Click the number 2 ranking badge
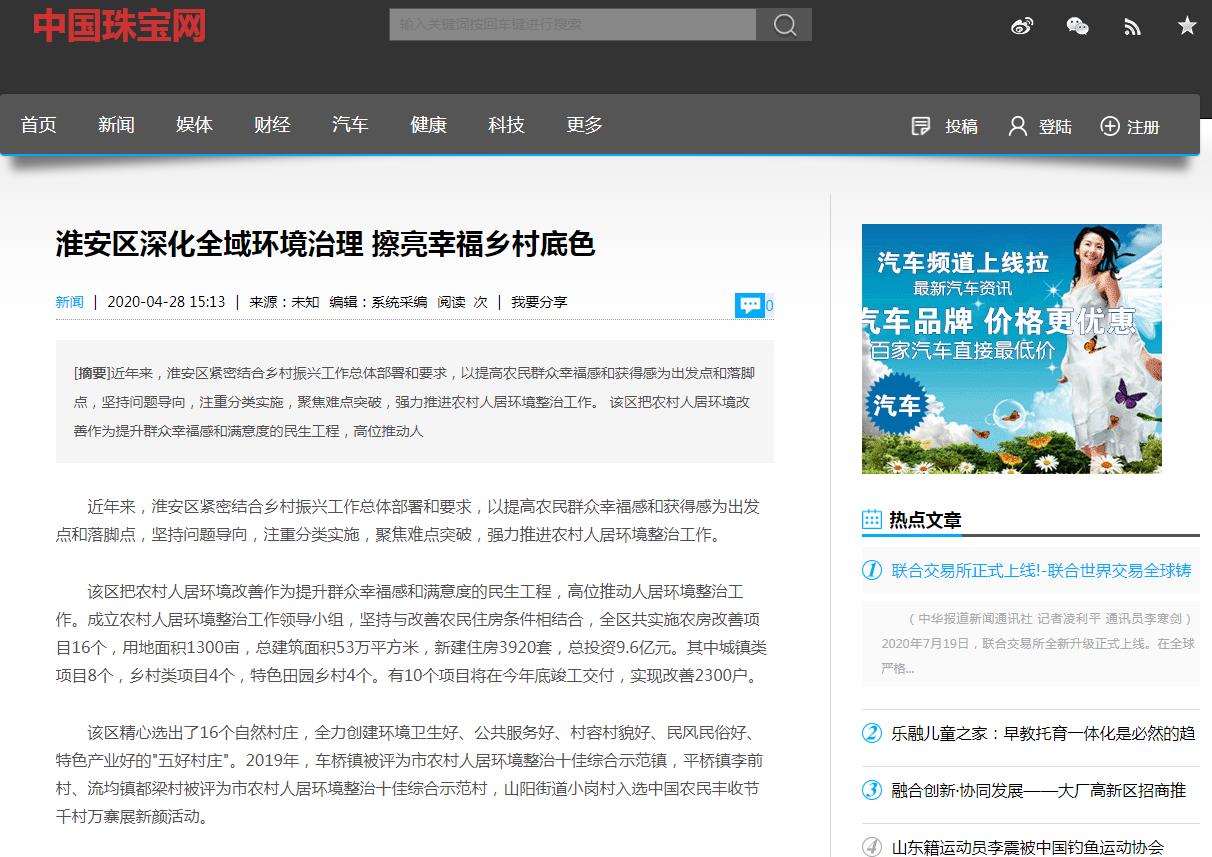Image resolution: width=1212 pixels, height=857 pixels. point(872,733)
